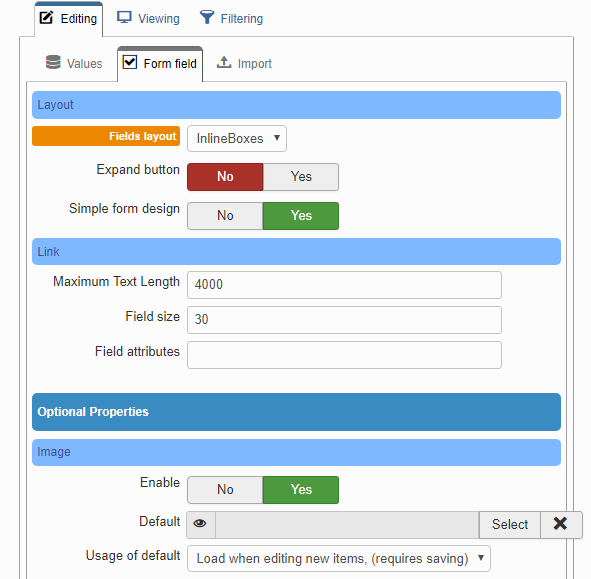Screen dimensions: 591x579
Task: Open the Usage of default dropdown
Action: [x=339, y=558]
